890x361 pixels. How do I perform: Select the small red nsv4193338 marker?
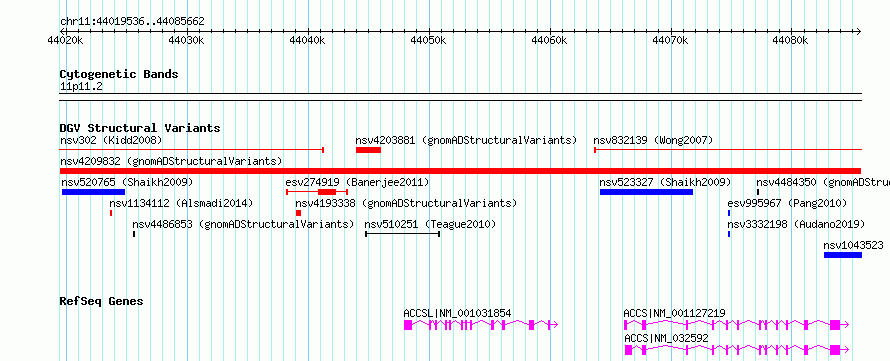click(299, 213)
